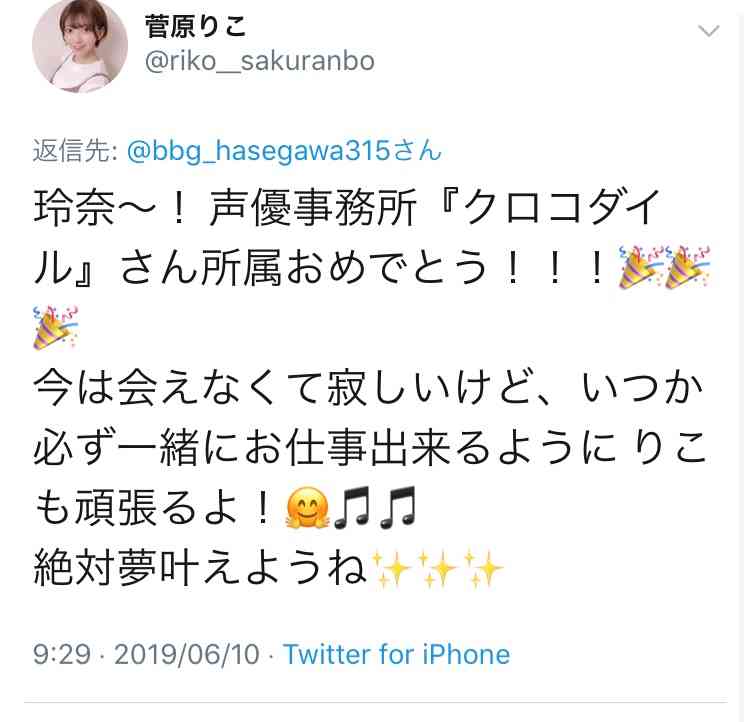Tap the hugging face emoji

pyautogui.click(x=307, y=508)
